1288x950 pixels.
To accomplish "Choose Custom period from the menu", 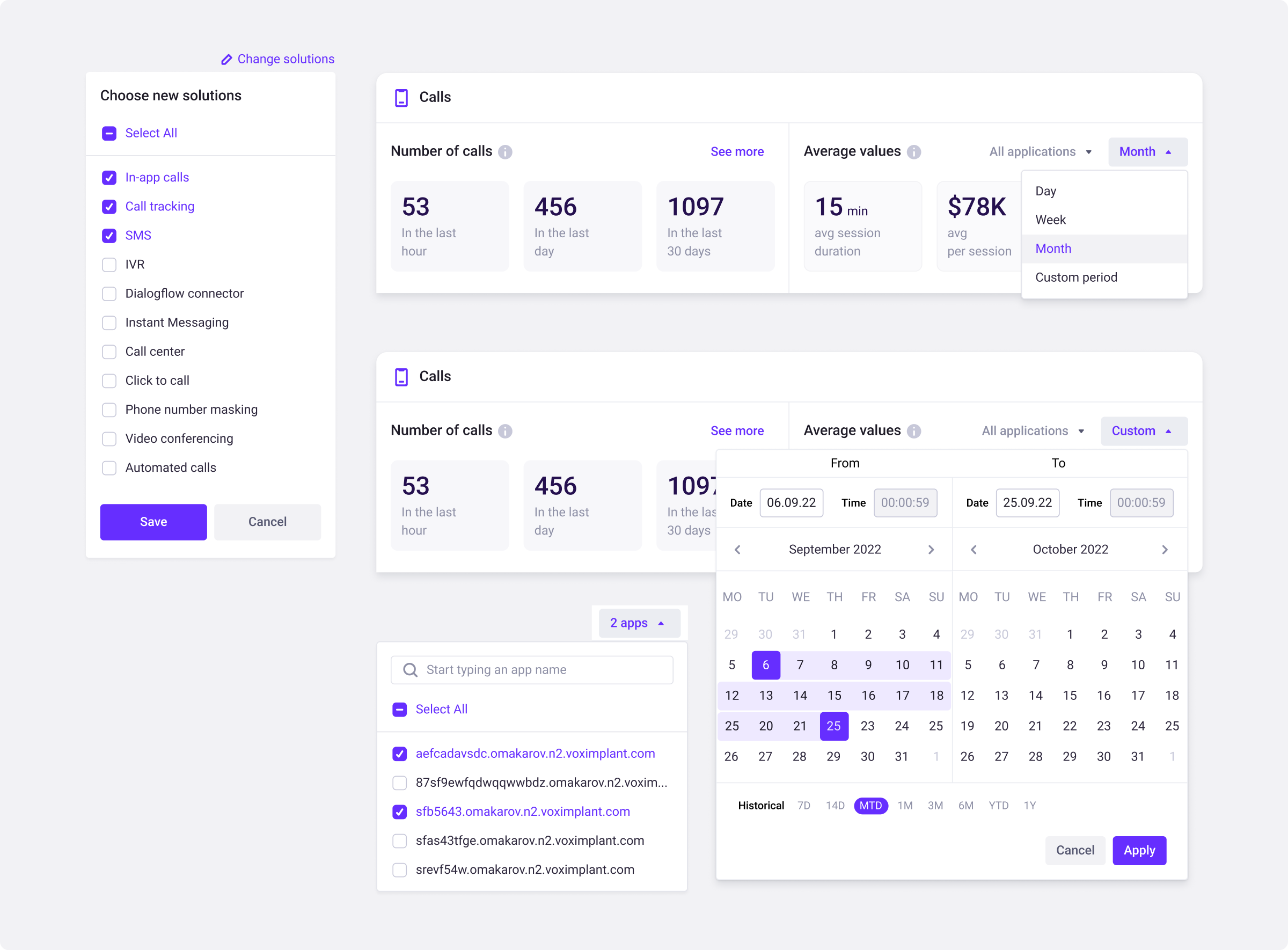I will [x=1076, y=277].
